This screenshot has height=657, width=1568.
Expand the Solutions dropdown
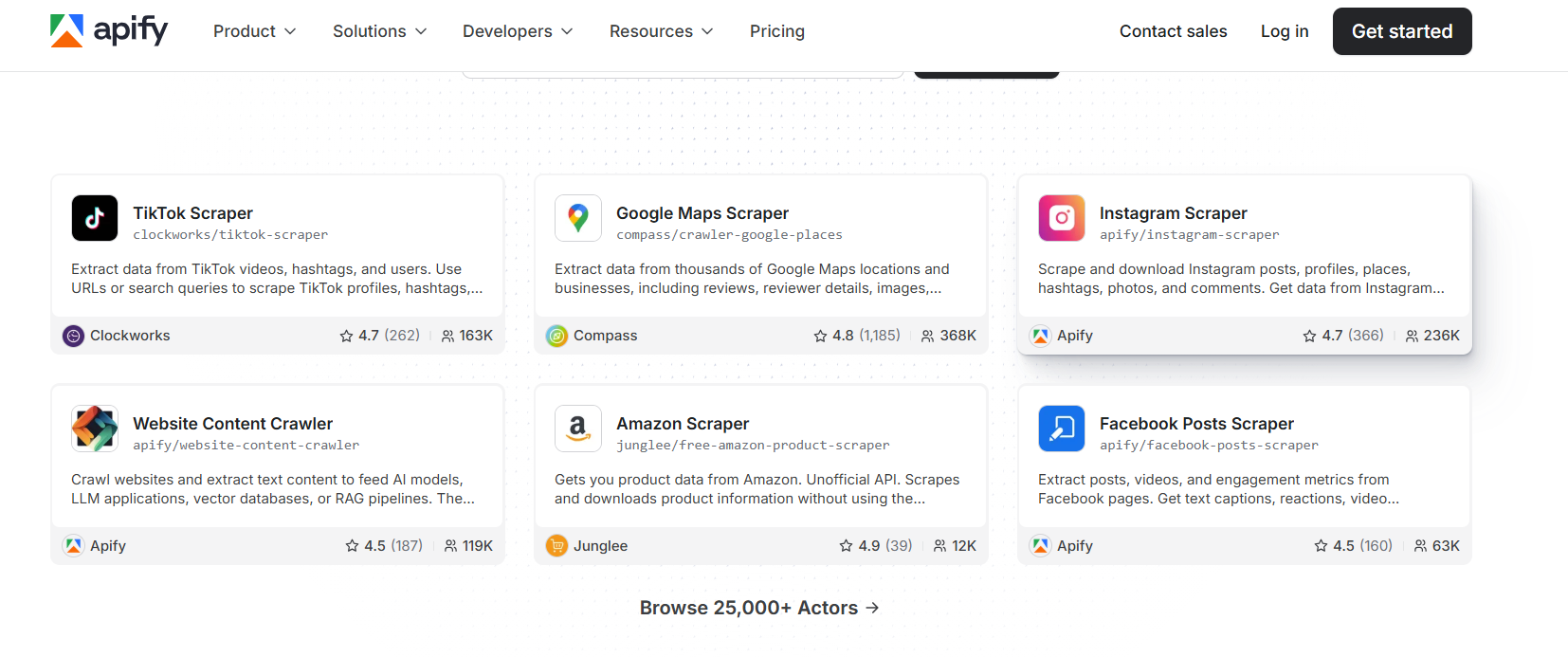(378, 31)
